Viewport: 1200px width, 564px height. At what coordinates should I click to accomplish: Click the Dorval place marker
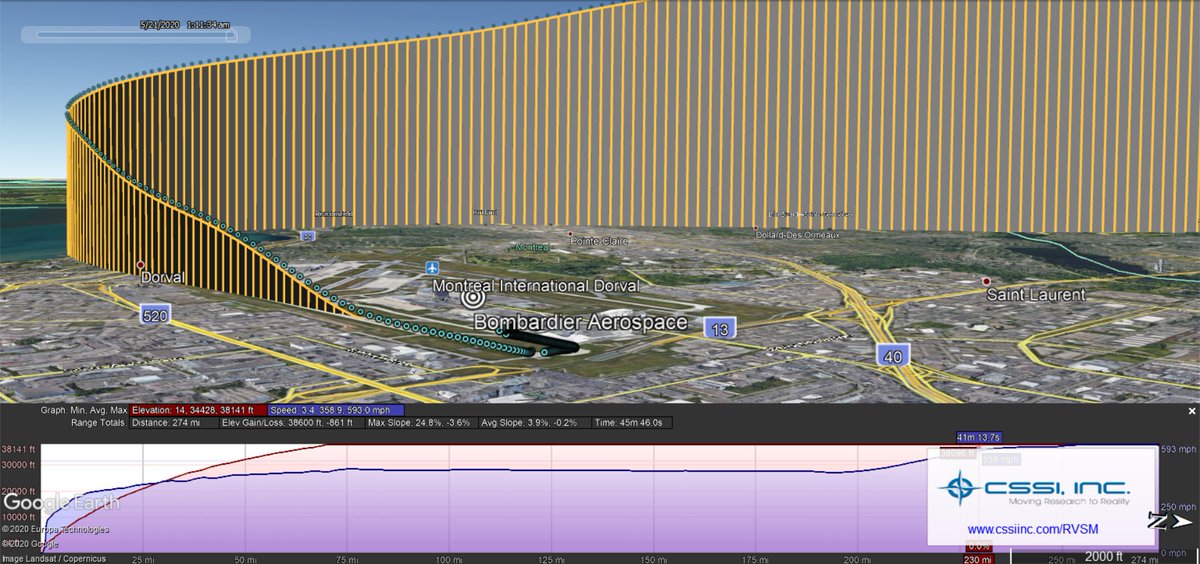(140, 266)
